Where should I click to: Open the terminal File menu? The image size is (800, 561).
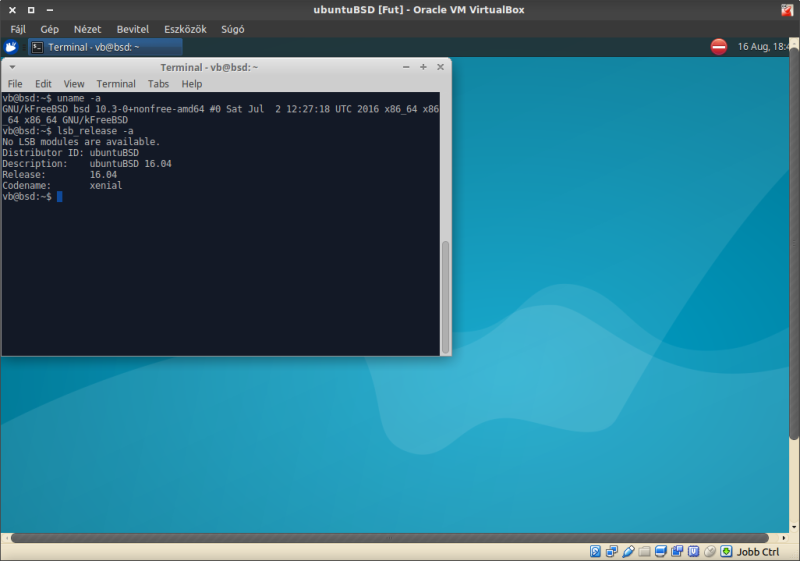click(x=15, y=84)
